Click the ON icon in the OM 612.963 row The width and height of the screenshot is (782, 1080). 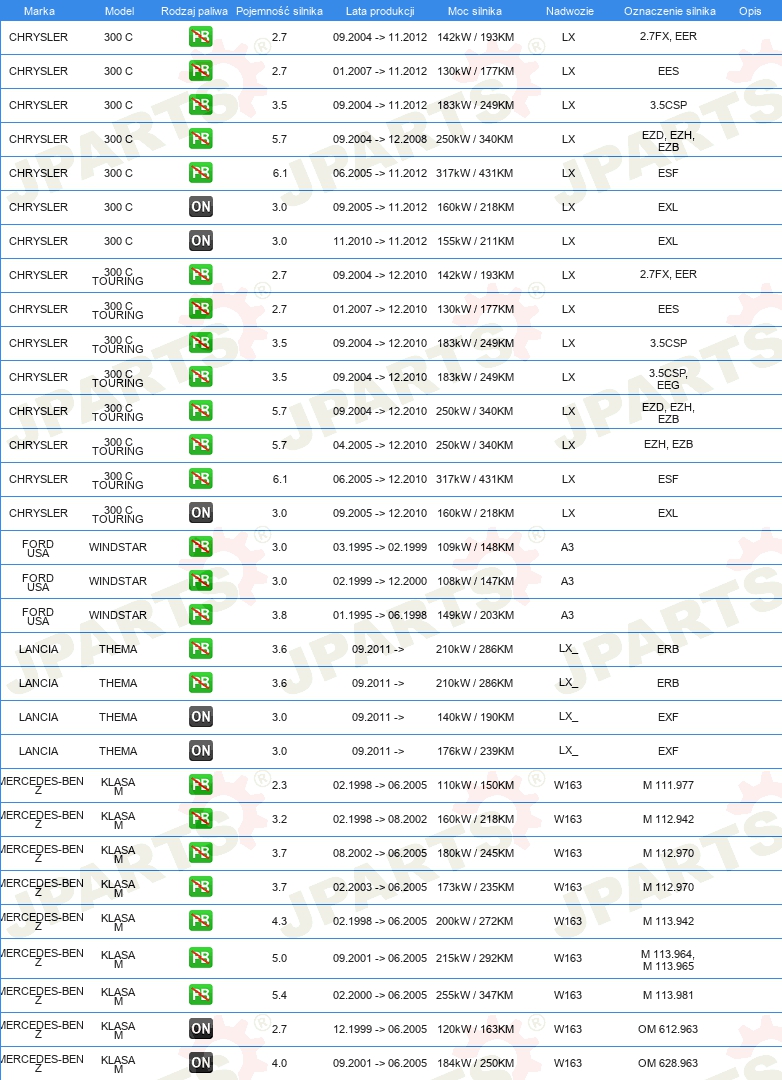click(200, 1029)
